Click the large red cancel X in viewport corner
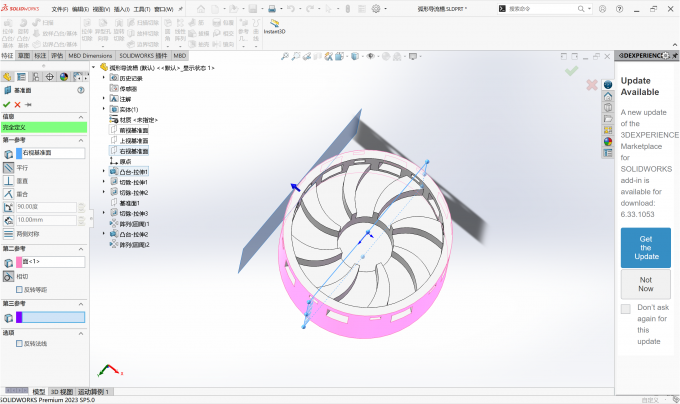 coord(592,85)
